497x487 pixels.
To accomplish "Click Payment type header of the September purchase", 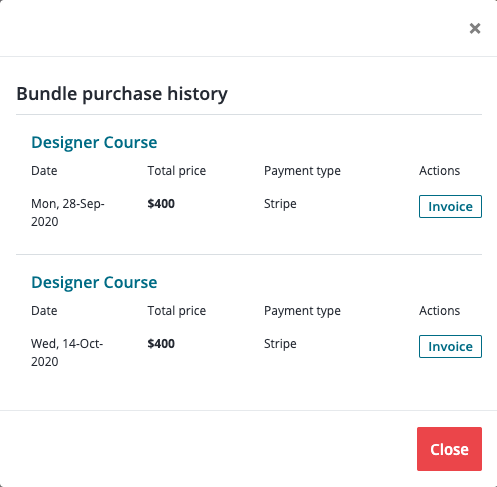I will coord(302,171).
